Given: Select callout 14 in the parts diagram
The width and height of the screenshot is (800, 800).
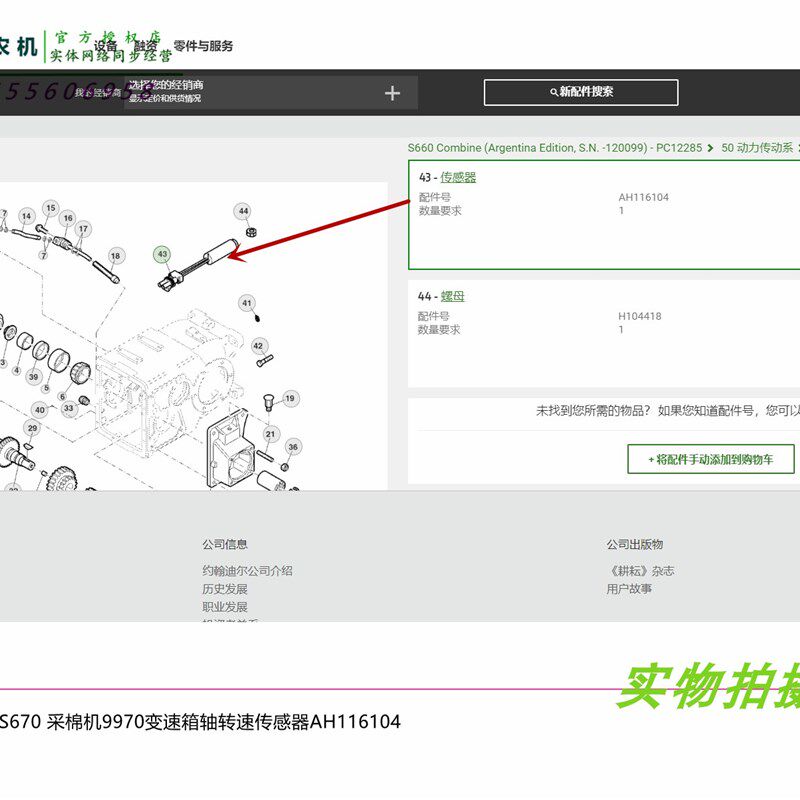Looking at the screenshot, I should click(27, 216).
